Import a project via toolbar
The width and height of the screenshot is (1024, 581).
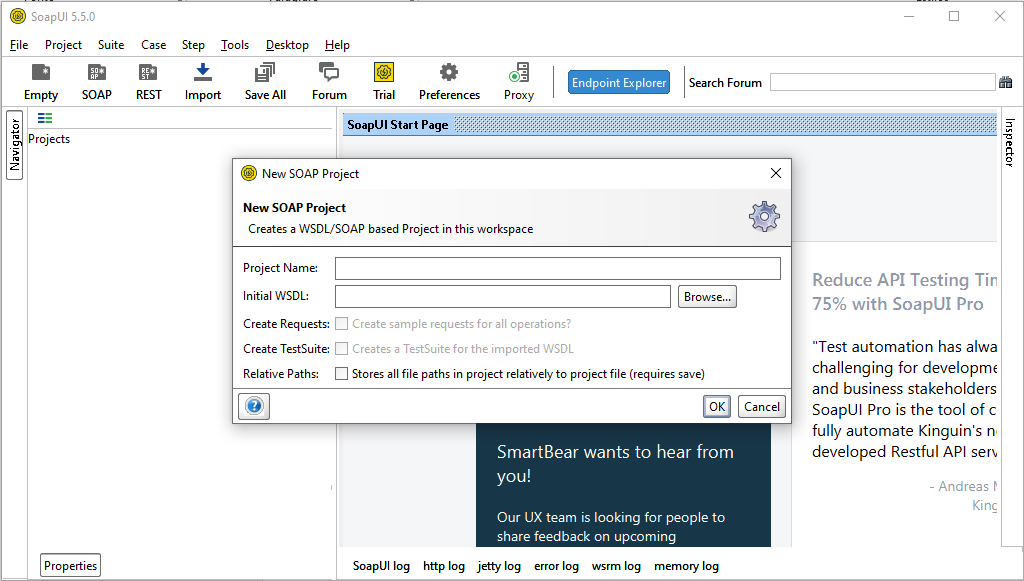coord(202,82)
